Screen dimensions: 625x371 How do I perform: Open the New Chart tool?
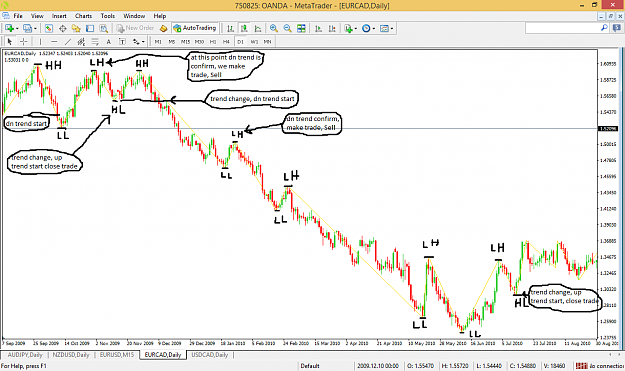point(9,28)
